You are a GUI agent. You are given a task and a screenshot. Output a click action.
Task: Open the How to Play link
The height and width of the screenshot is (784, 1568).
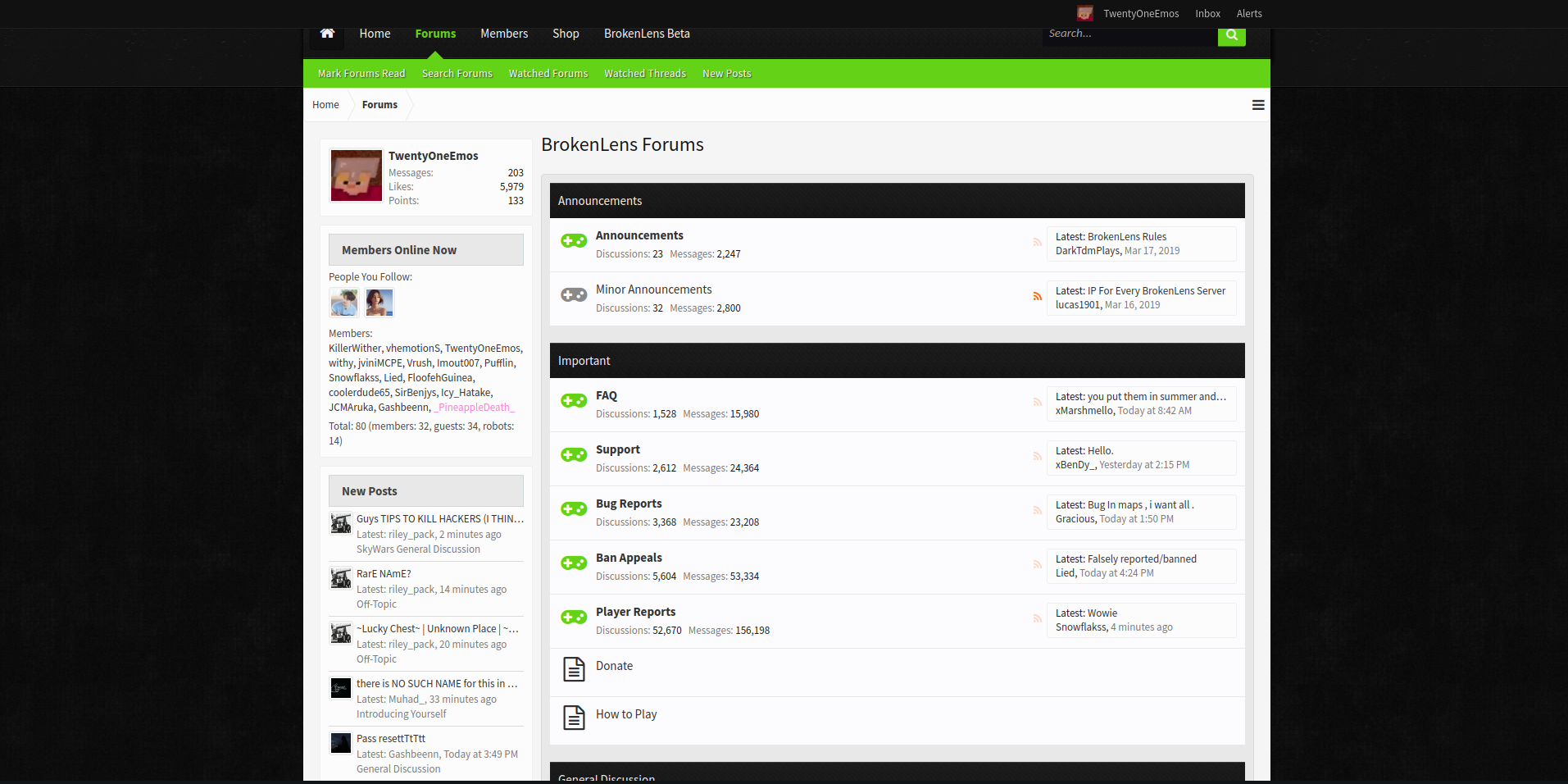[x=626, y=714]
